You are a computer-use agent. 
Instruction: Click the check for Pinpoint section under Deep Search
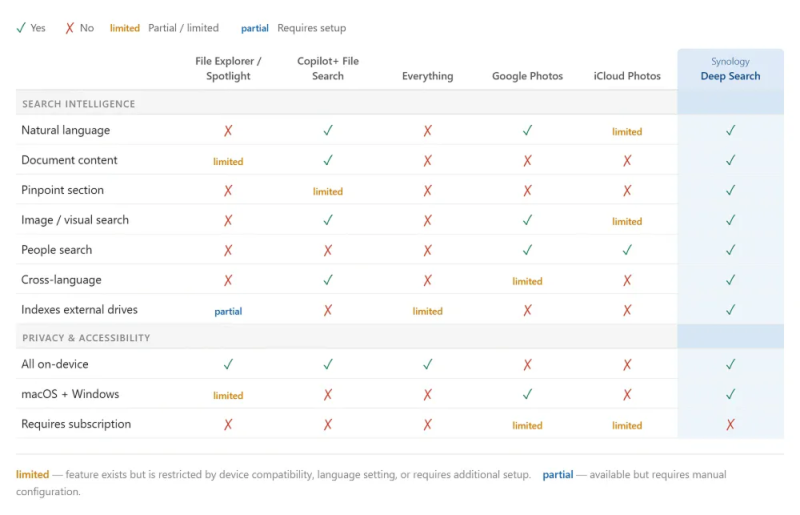(x=731, y=190)
